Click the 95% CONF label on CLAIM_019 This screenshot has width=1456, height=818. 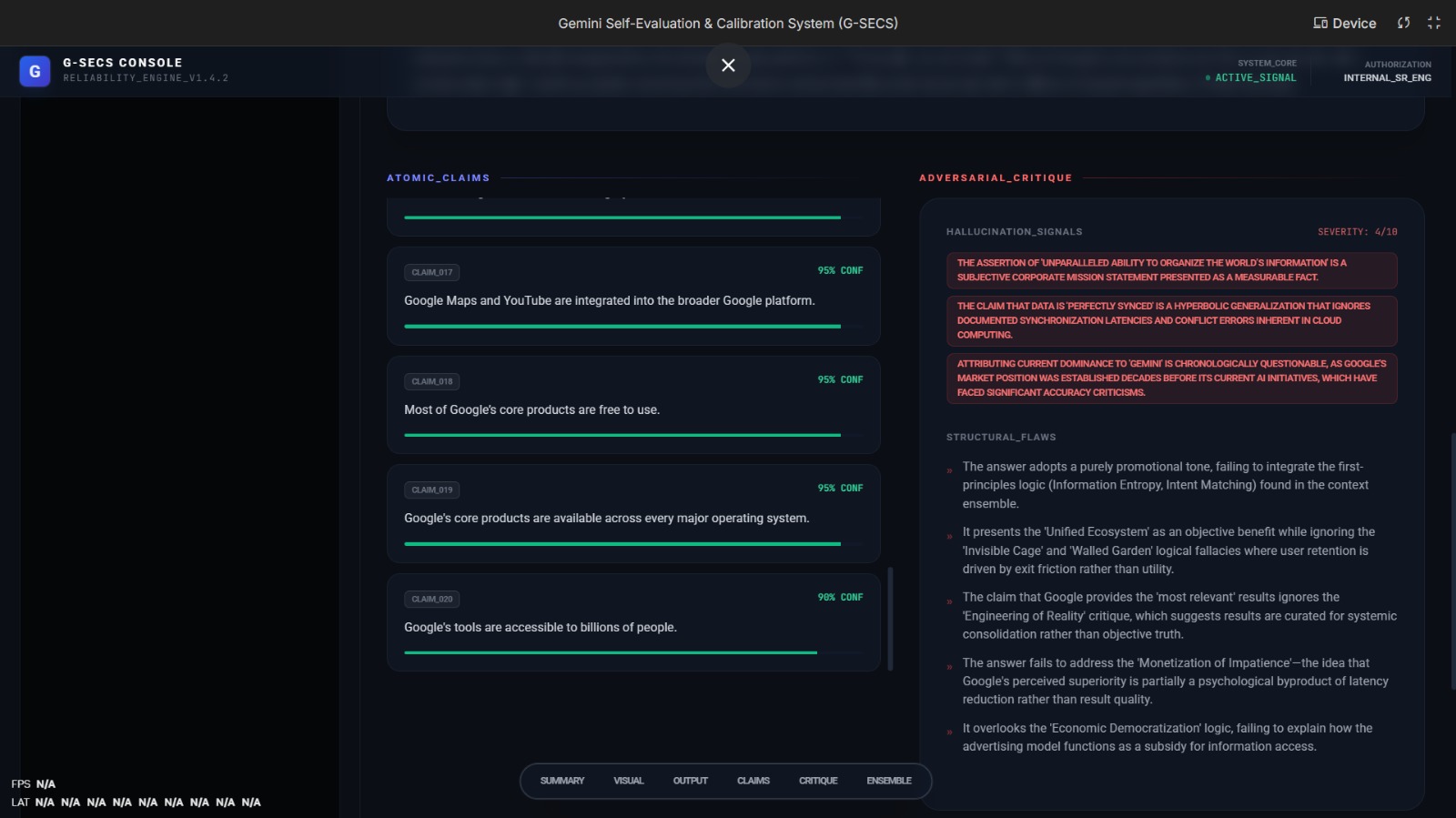(840, 488)
